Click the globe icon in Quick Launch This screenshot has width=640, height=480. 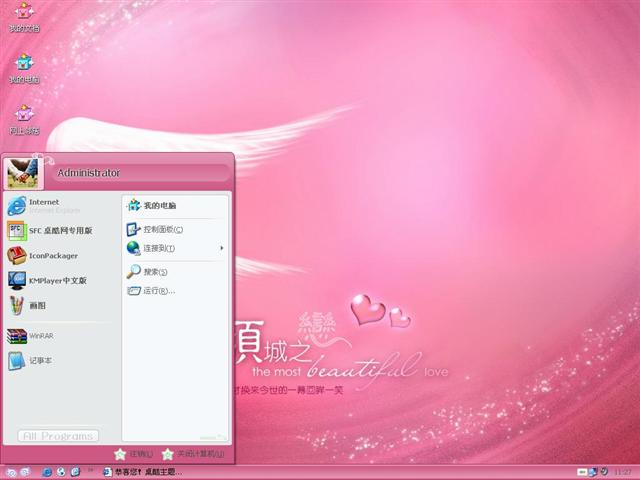[x=61, y=472]
